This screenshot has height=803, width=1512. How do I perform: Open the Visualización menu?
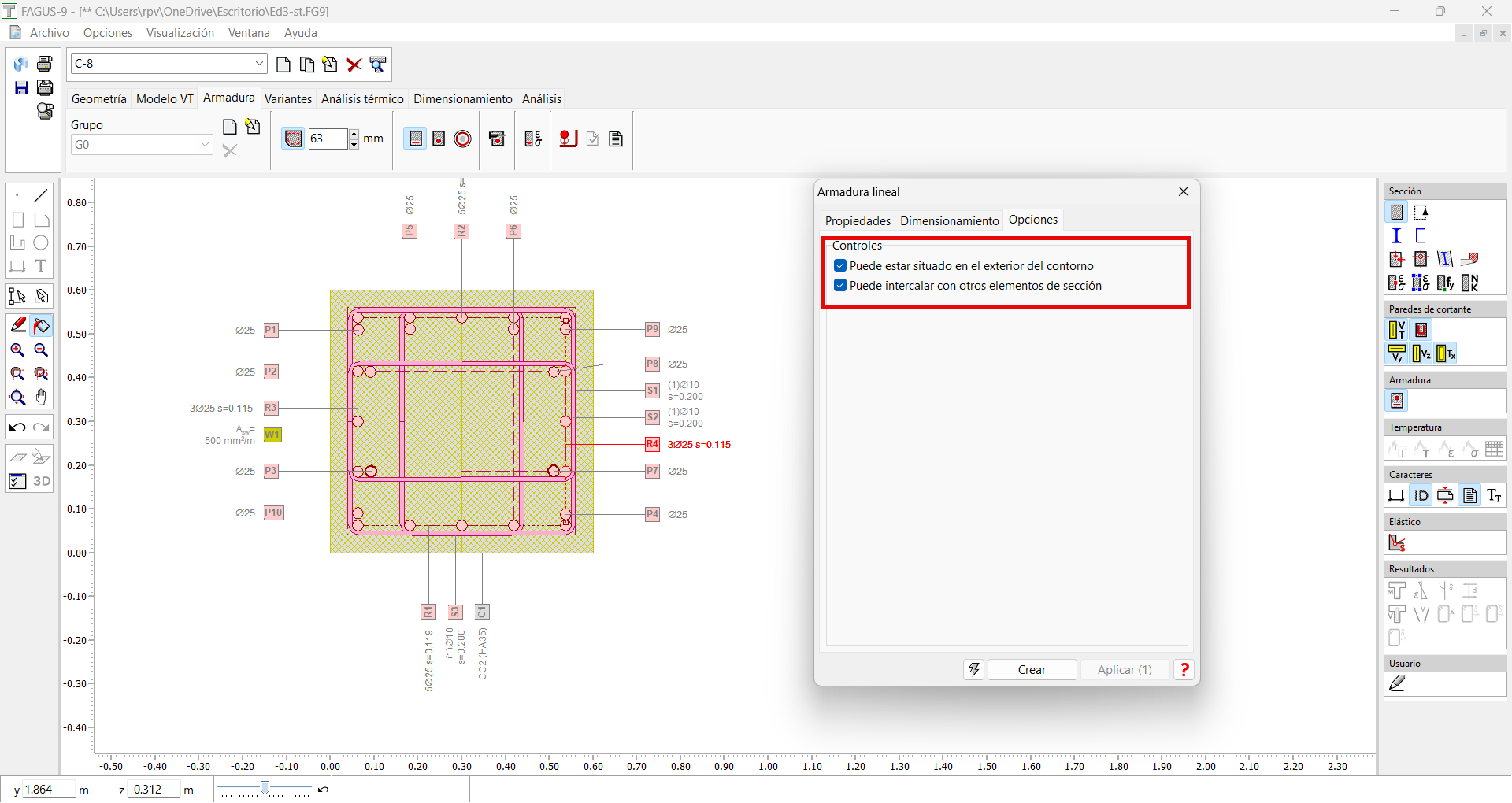(180, 33)
